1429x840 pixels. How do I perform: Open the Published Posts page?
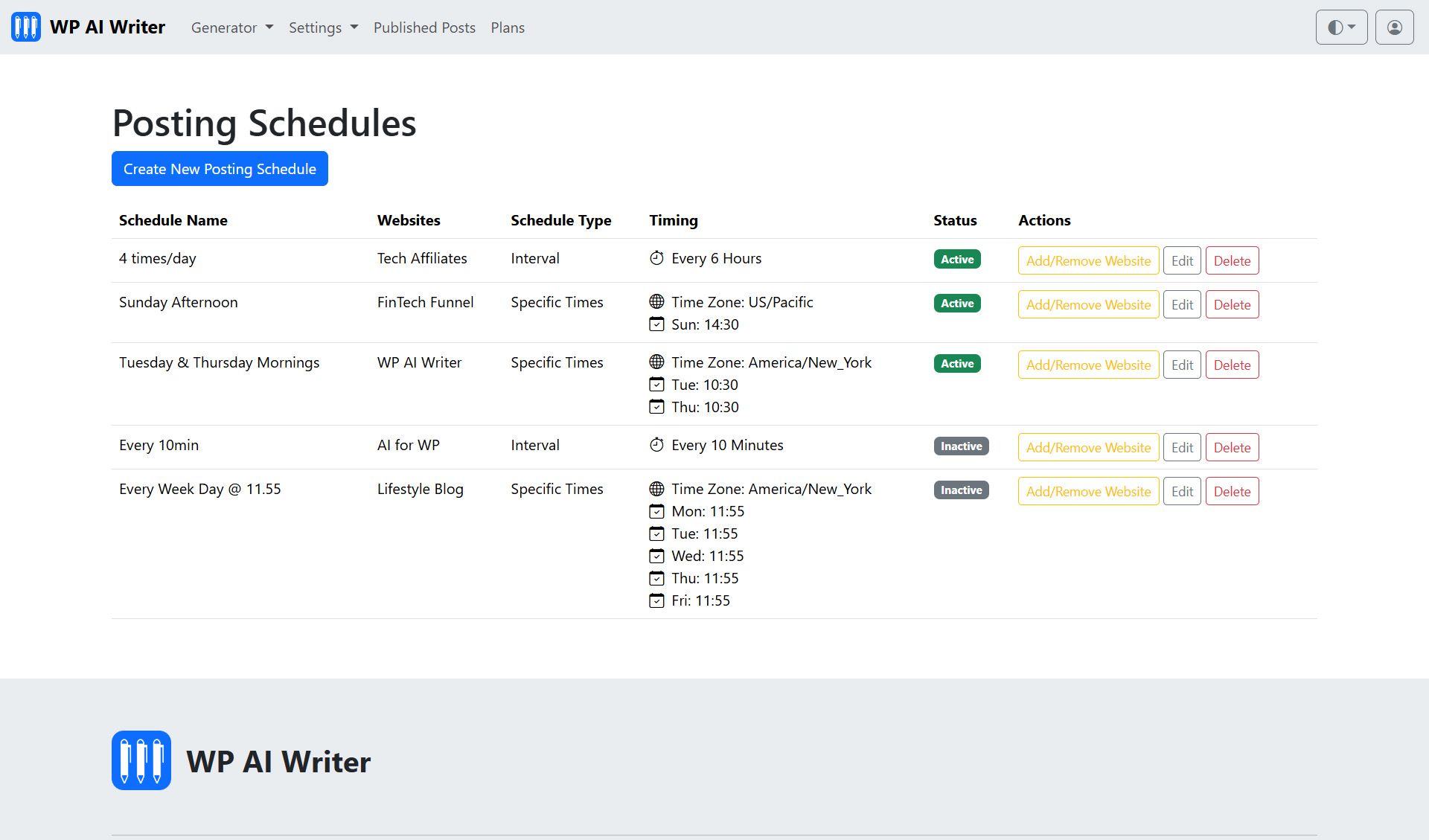tap(424, 28)
